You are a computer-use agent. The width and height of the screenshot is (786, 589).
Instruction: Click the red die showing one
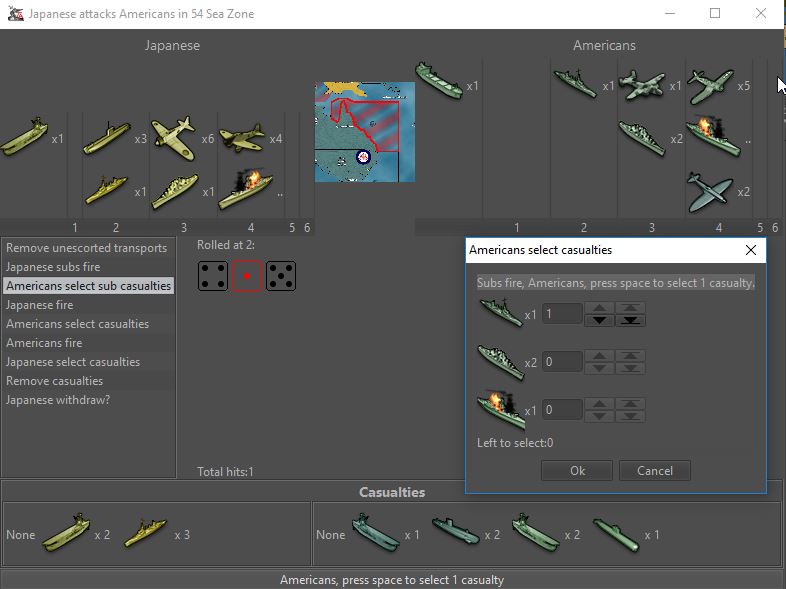(246, 276)
